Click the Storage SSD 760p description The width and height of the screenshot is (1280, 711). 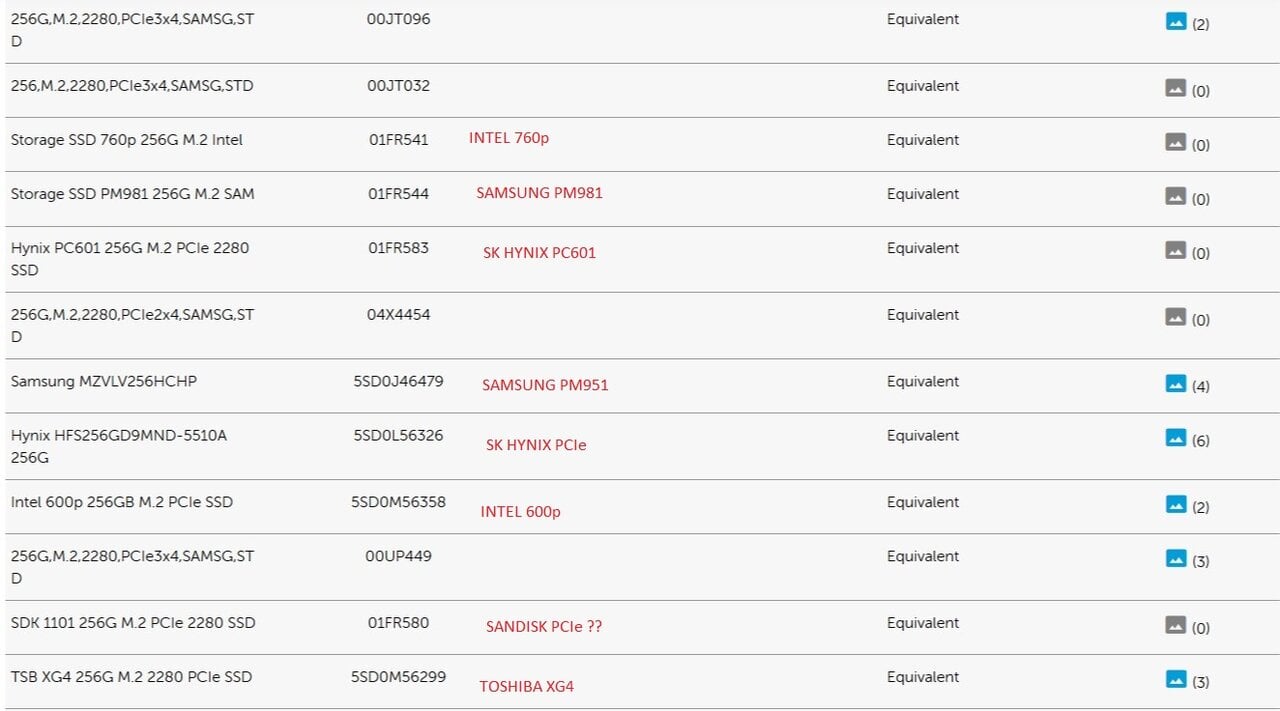(127, 140)
